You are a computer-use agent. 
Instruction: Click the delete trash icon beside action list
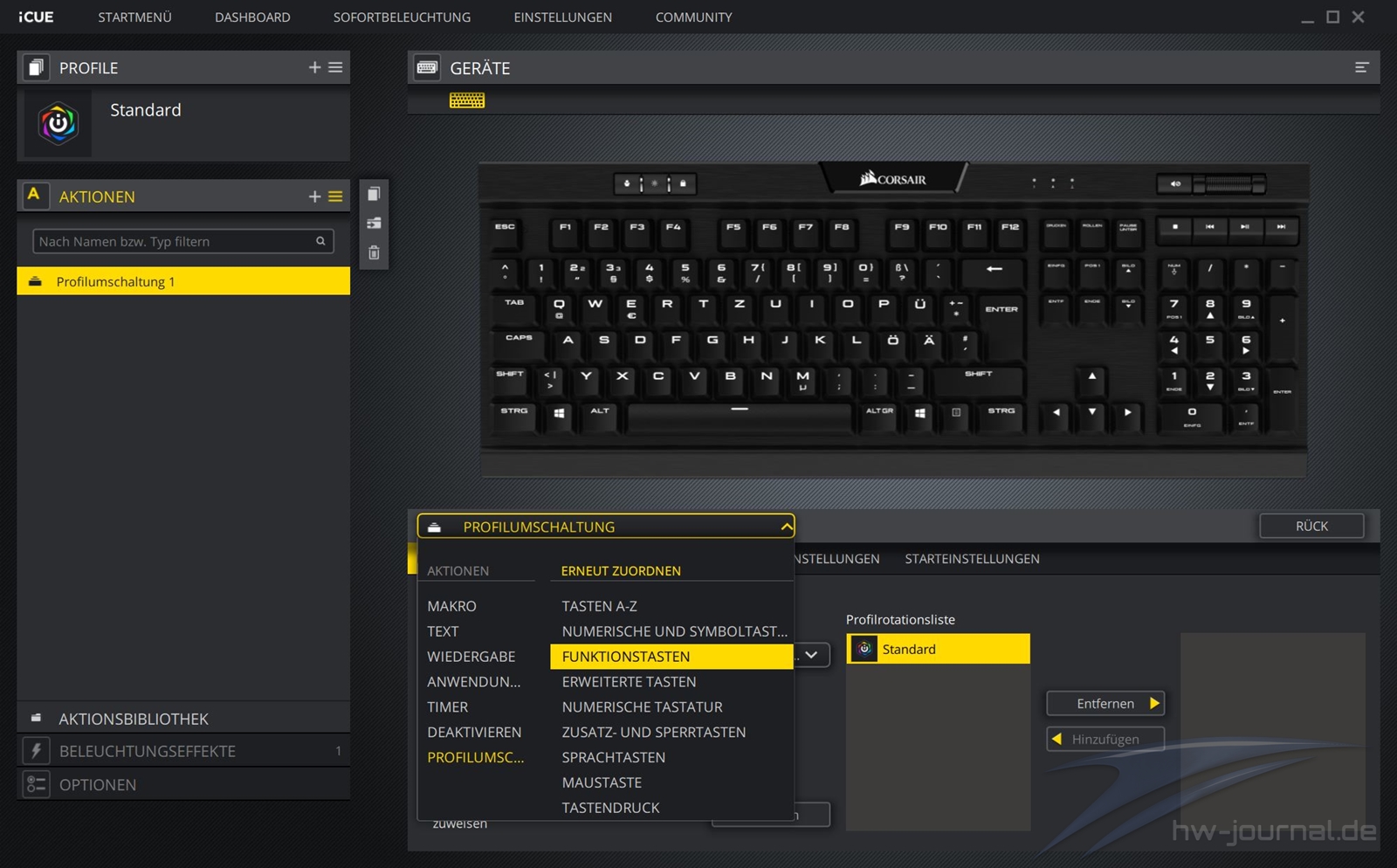[374, 252]
